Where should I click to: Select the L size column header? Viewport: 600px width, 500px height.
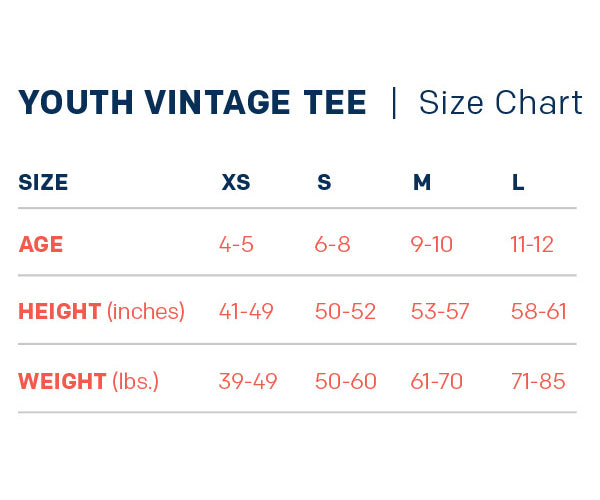tap(518, 183)
